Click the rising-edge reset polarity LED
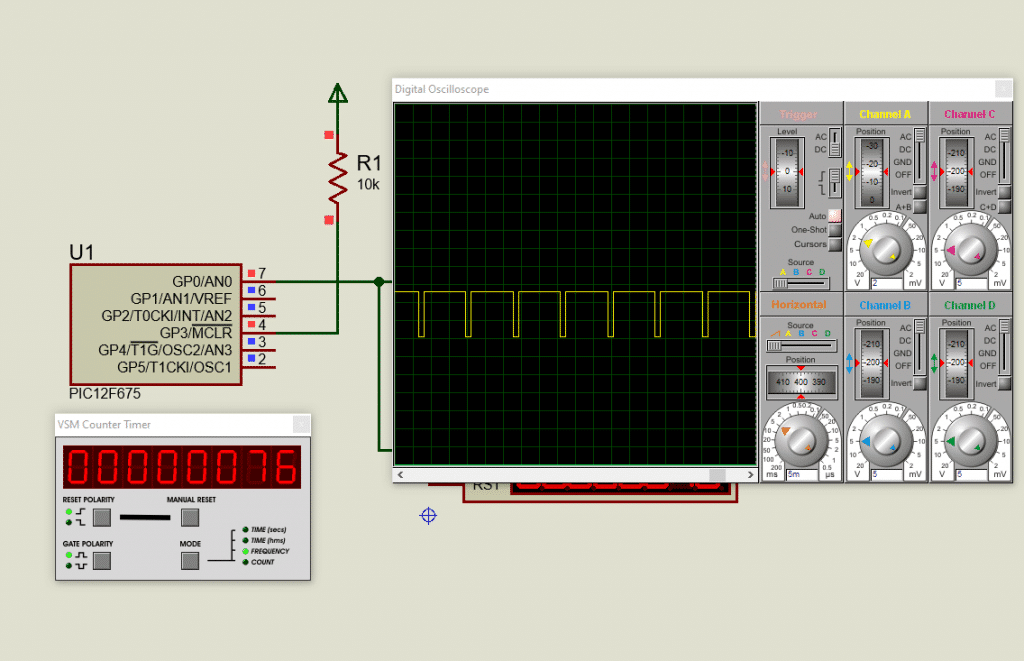This screenshot has width=1024, height=661. click(x=69, y=512)
